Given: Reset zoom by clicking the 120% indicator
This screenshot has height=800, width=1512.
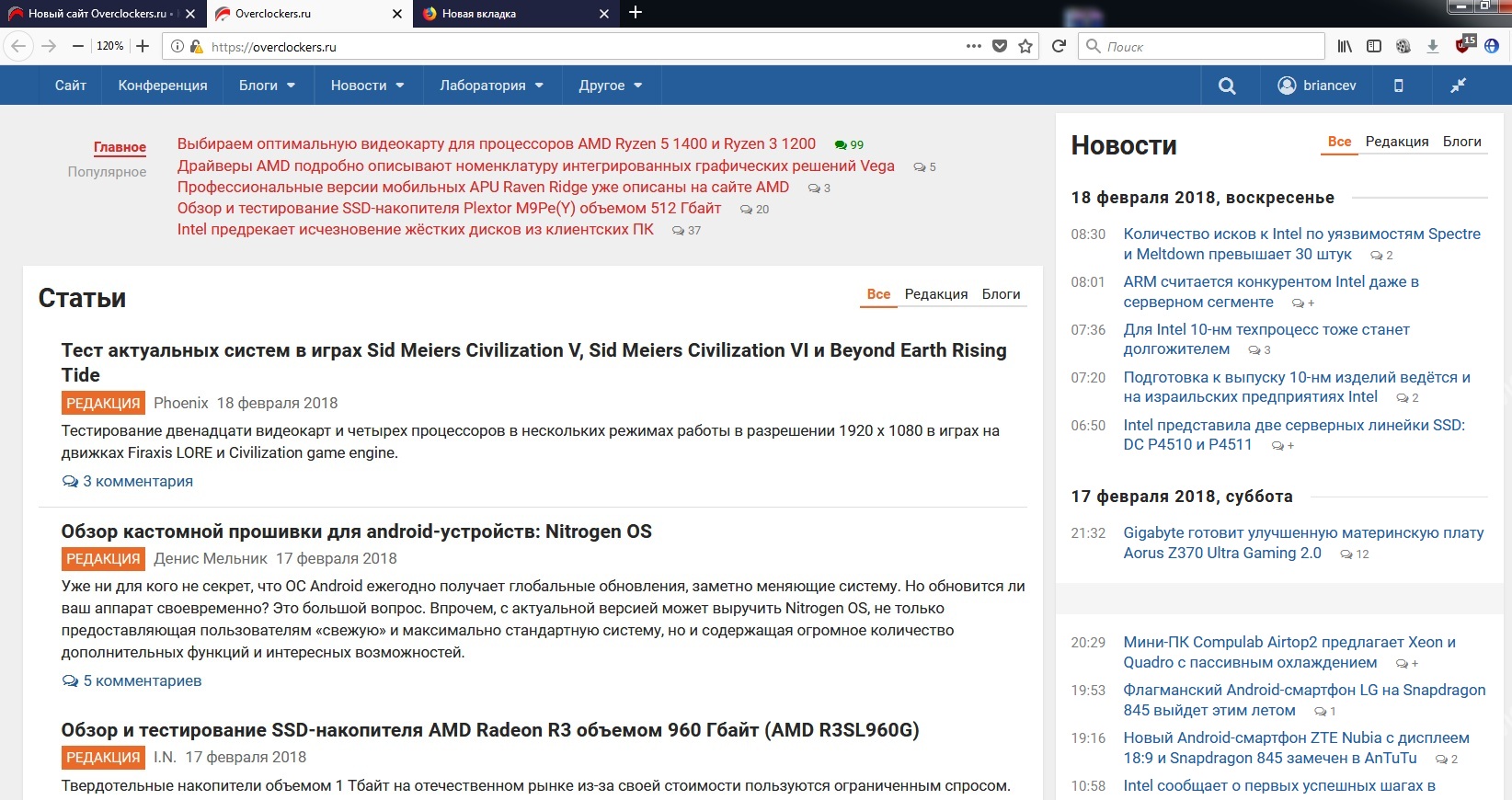Looking at the screenshot, I should [110, 46].
